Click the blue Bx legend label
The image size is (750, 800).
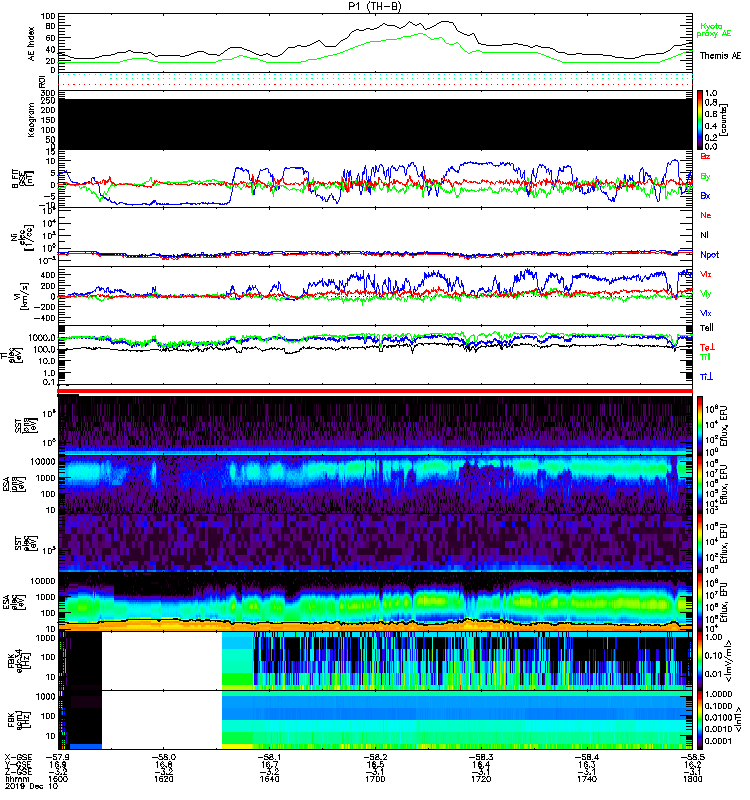(x=705, y=195)
